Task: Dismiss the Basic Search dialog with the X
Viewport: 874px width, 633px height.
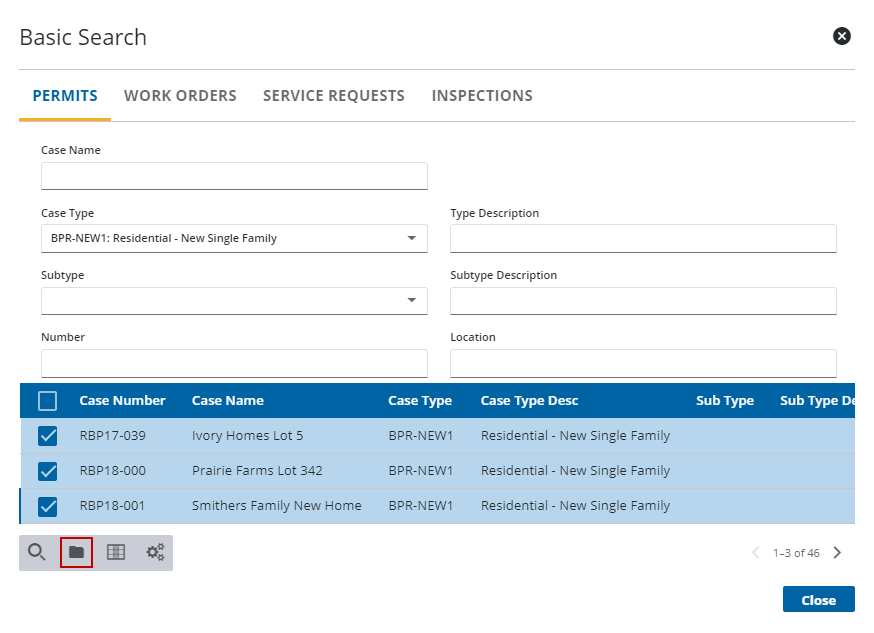Action: coord(841,36)
